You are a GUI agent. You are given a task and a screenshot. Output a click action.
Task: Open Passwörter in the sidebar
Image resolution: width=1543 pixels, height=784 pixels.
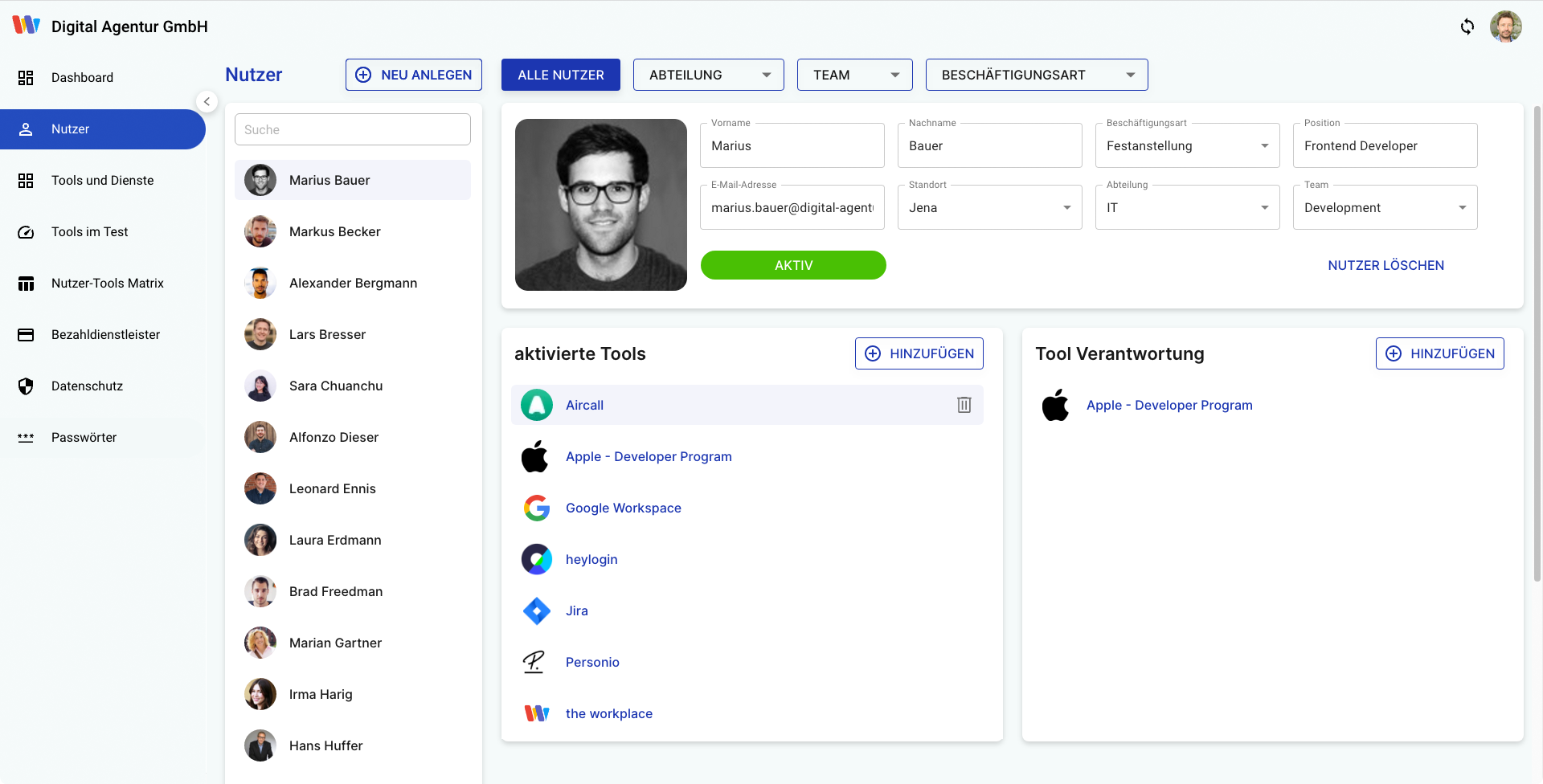tap(84, 437)
